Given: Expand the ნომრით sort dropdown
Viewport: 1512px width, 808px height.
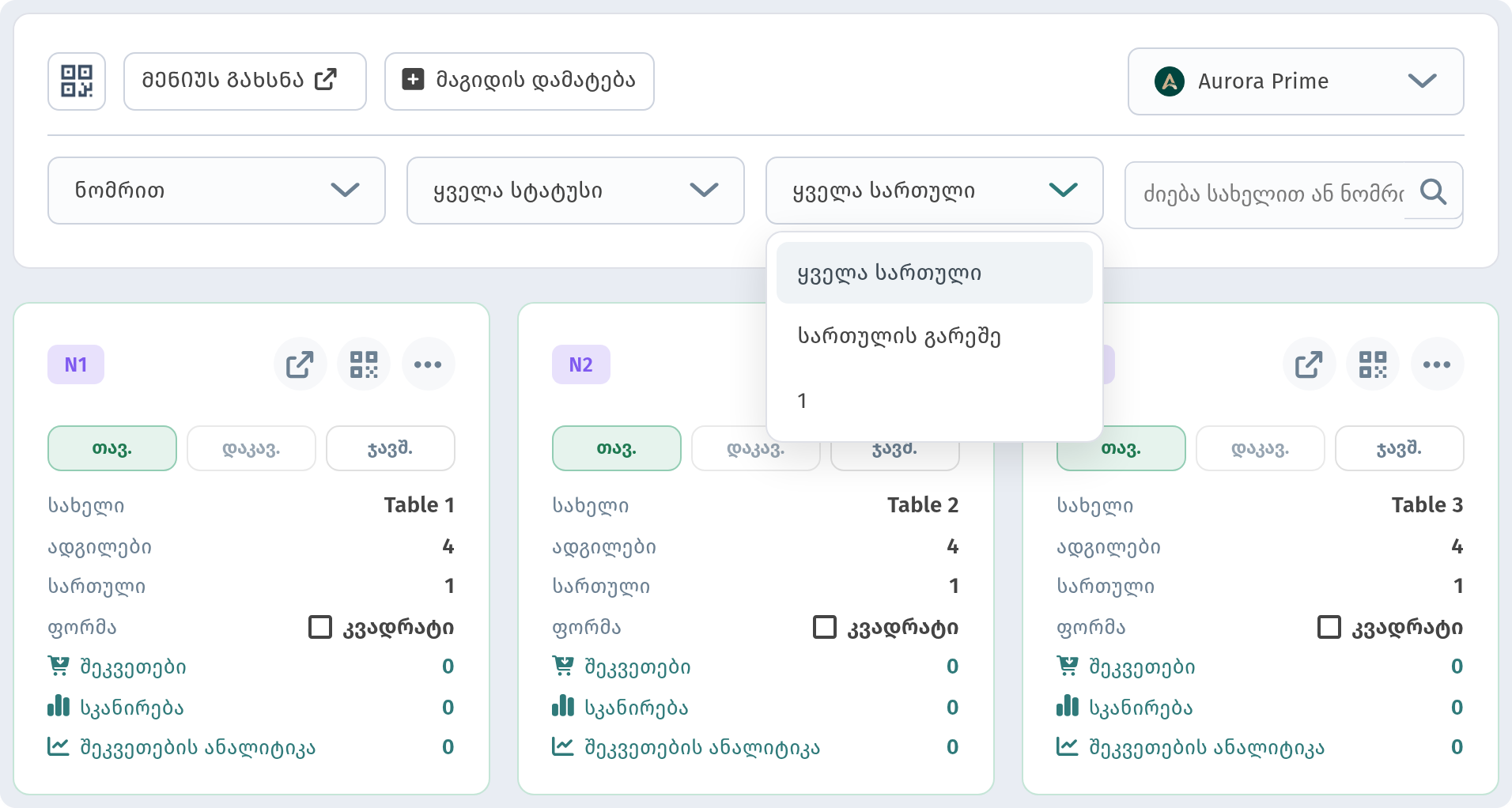Looking at the screenshot, I should click(x=217, y=191).
